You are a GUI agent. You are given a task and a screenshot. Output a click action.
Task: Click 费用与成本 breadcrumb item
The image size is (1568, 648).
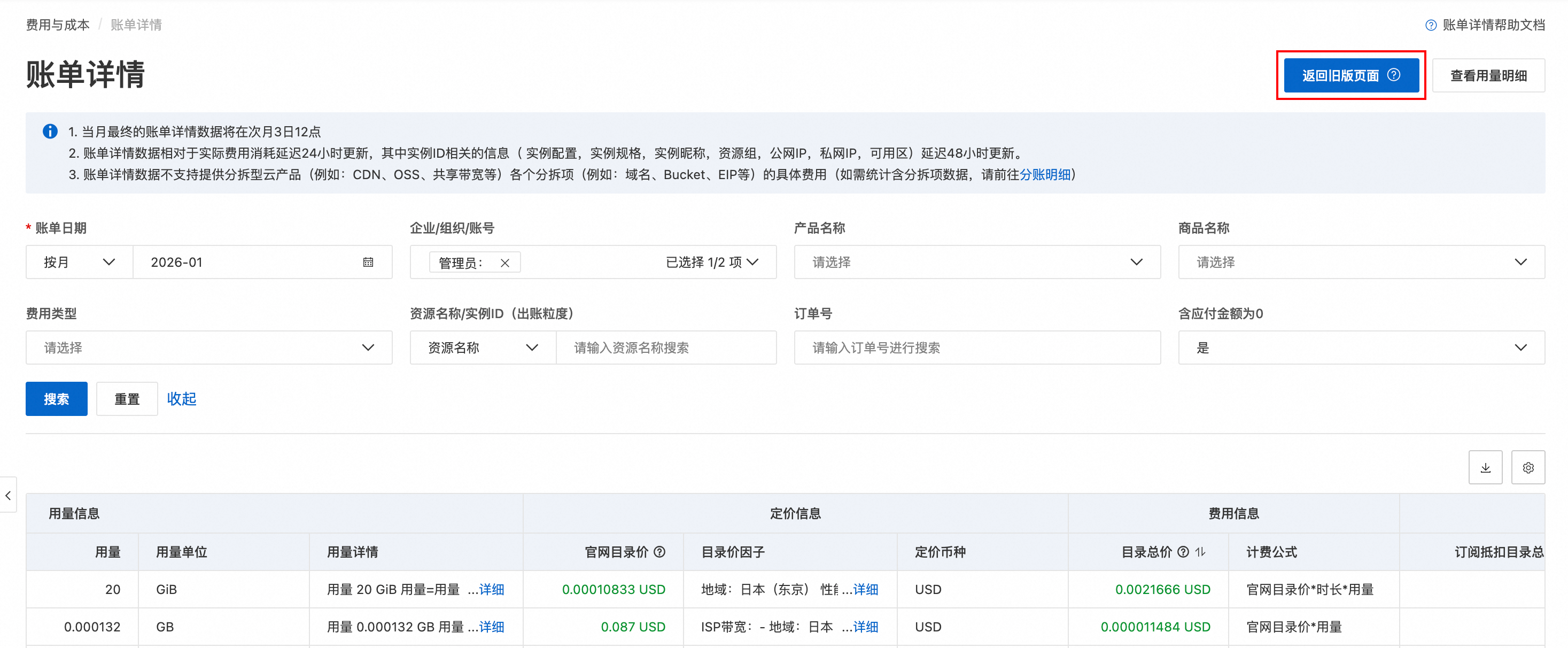point(58,25)
